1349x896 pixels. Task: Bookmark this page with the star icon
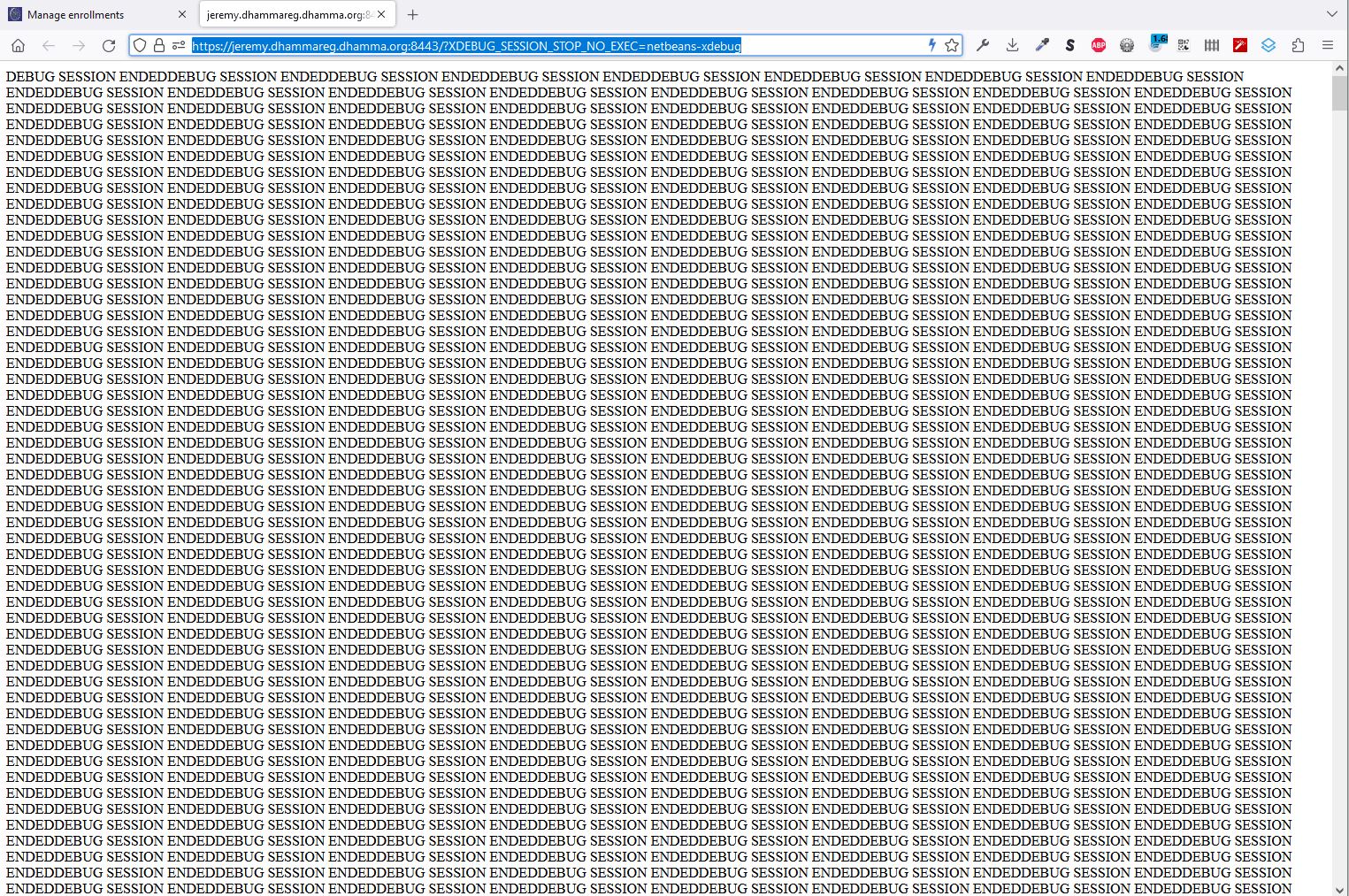pyautogui.click(x=952, y=45)
